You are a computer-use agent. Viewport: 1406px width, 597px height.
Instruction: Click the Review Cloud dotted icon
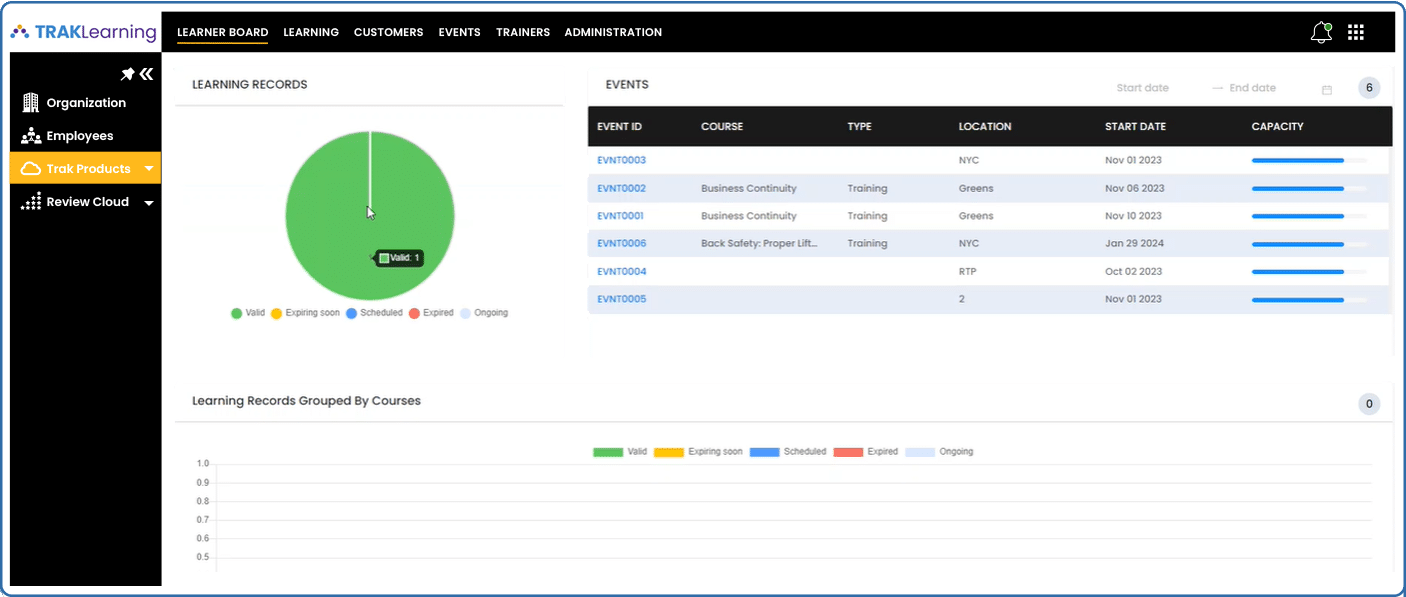tap(30, 202)
